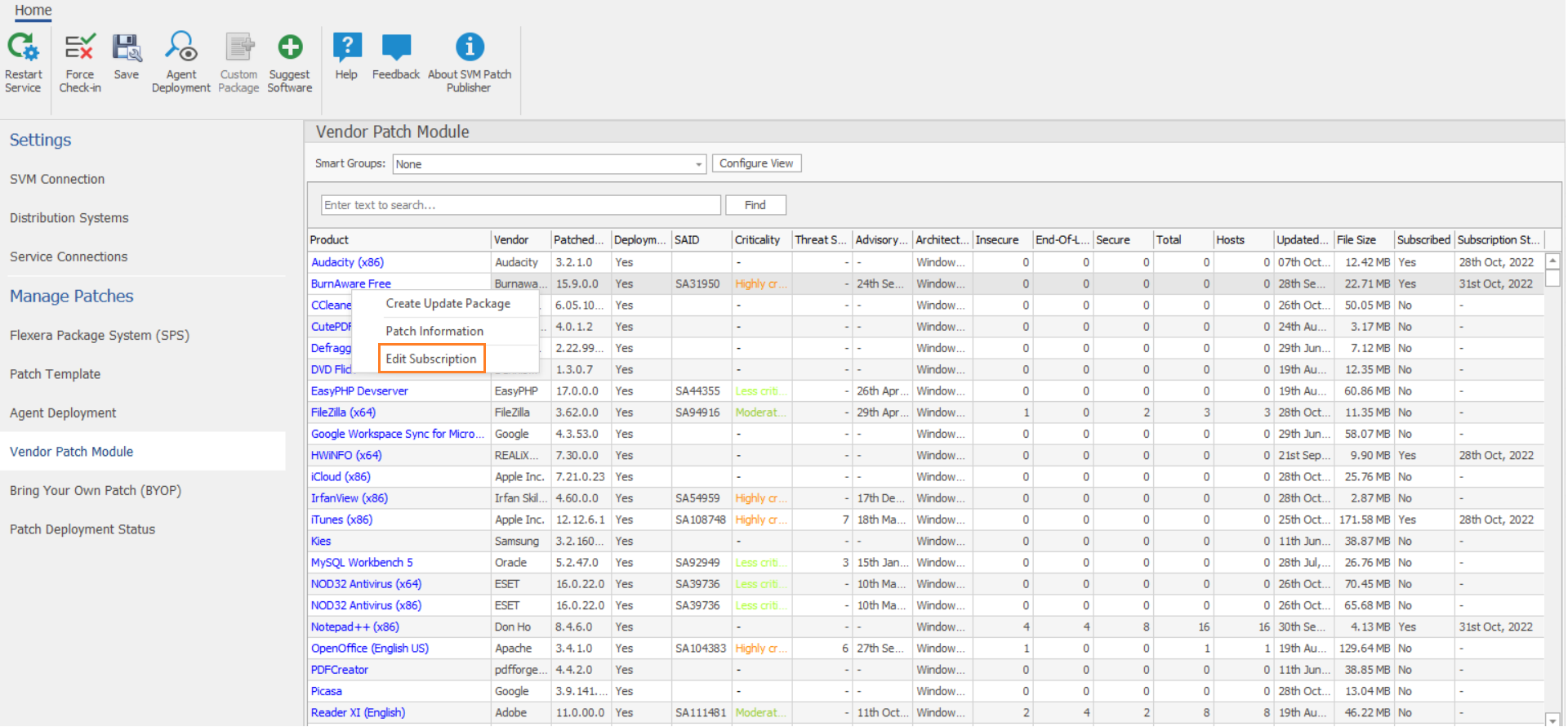Open SVM Connection settings
The image size is (1568, 727).
click(57, 179)
